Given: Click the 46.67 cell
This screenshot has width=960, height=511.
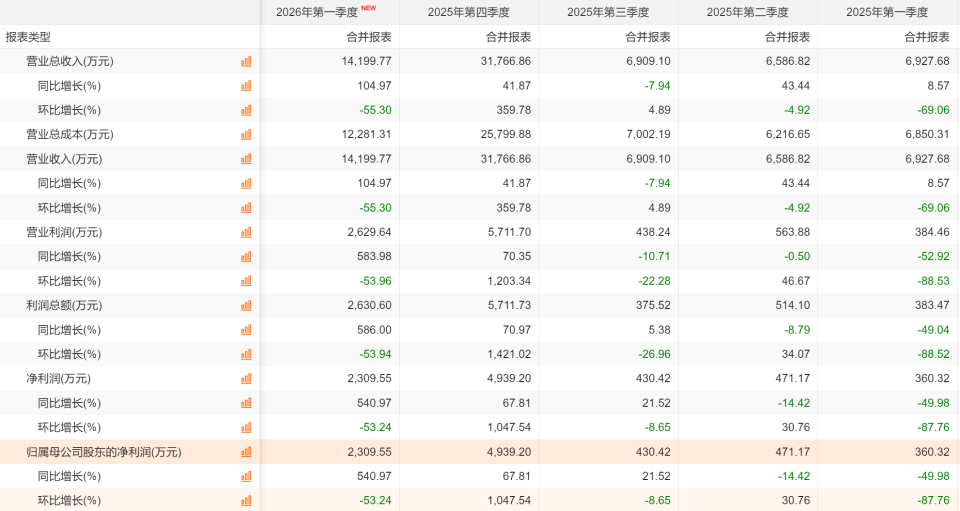Looking at the screenshot, I should [796, 281].
